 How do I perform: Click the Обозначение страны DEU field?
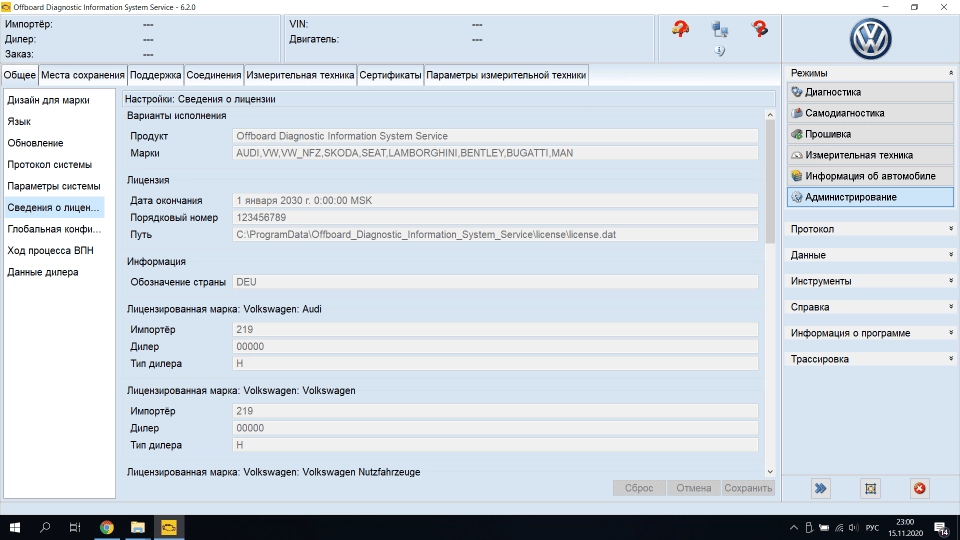(495, 282)
